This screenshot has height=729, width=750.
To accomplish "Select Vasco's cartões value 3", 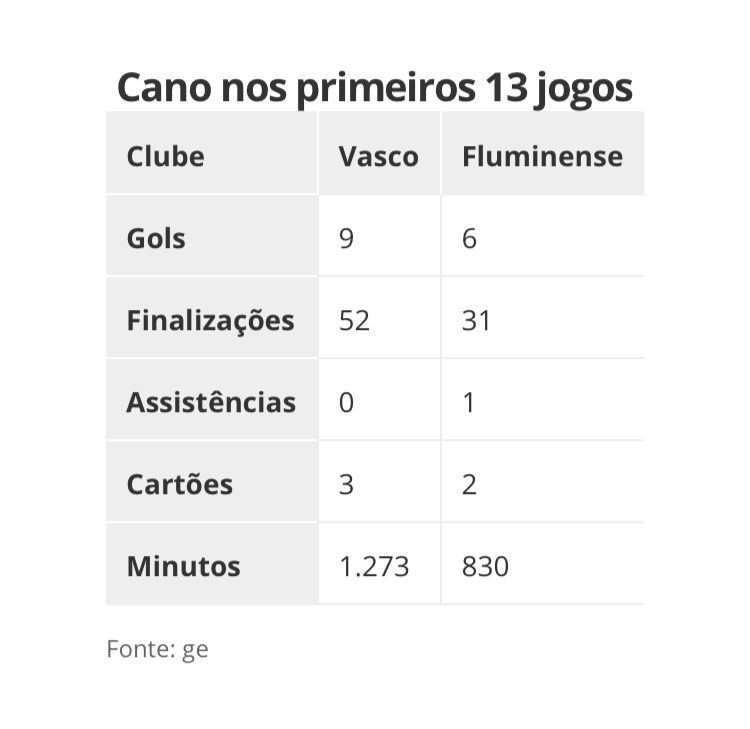I will (x=346, y=485).
